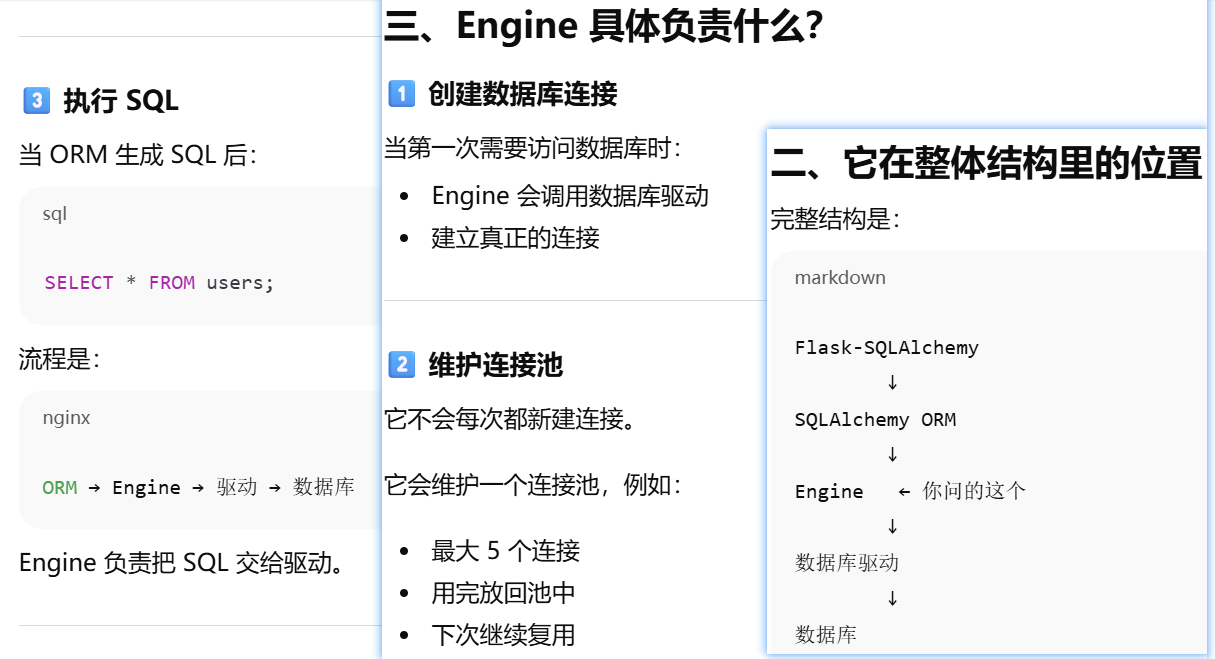The width and height of the screenshot is (1215, 659).
Task: Select the SELECT * FROM users; code line
Action: [159, 283]
